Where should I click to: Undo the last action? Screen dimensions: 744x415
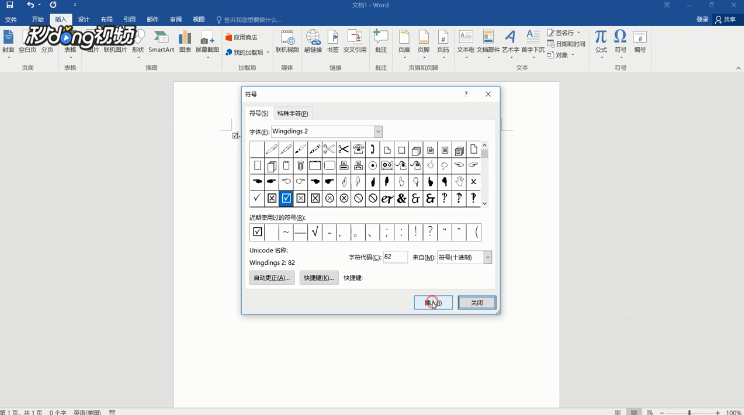pyautogui.click(x=30, y=5)
